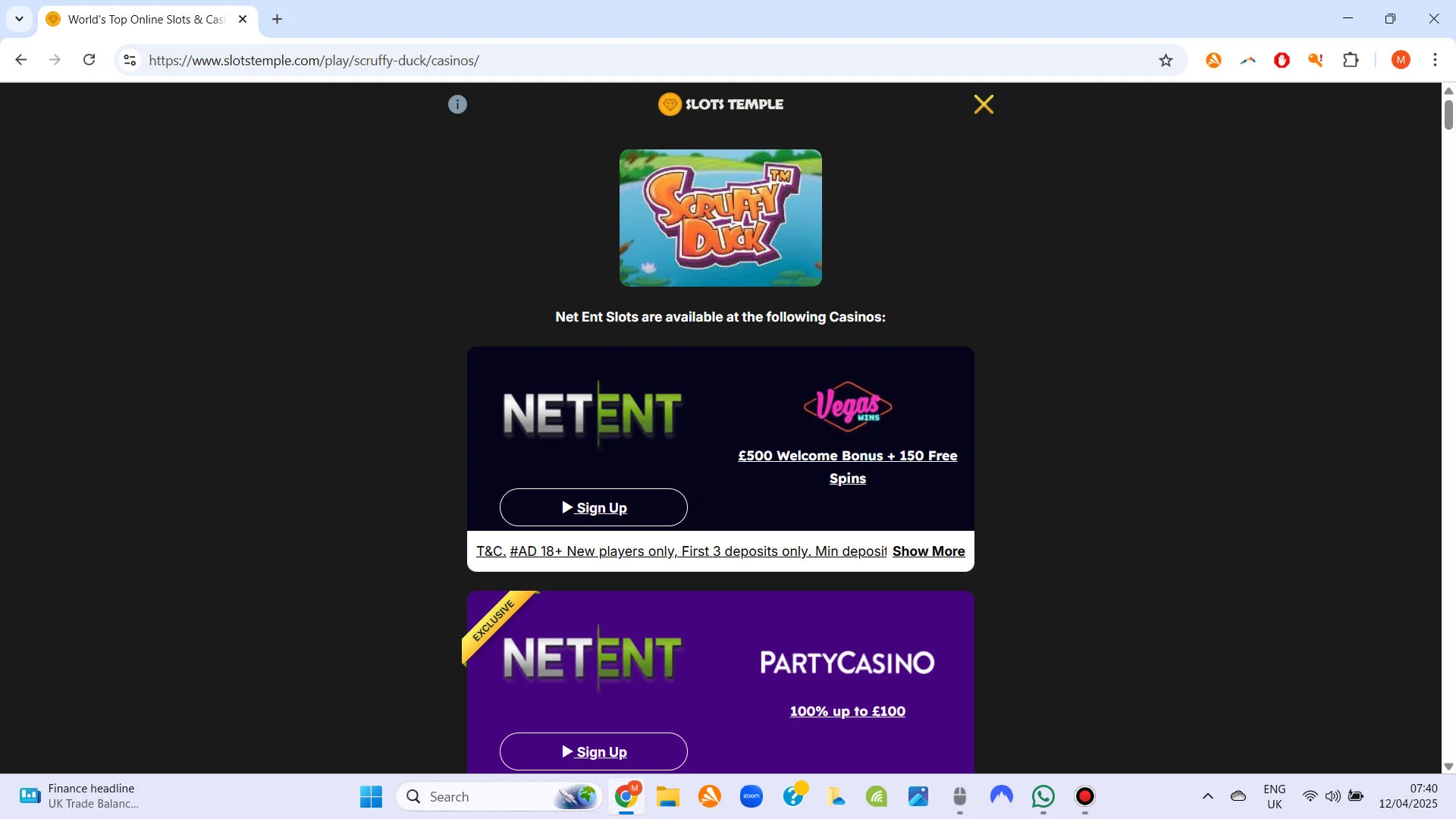Show hidden system tray icons
The image size is (1456, 819).
1208,796
